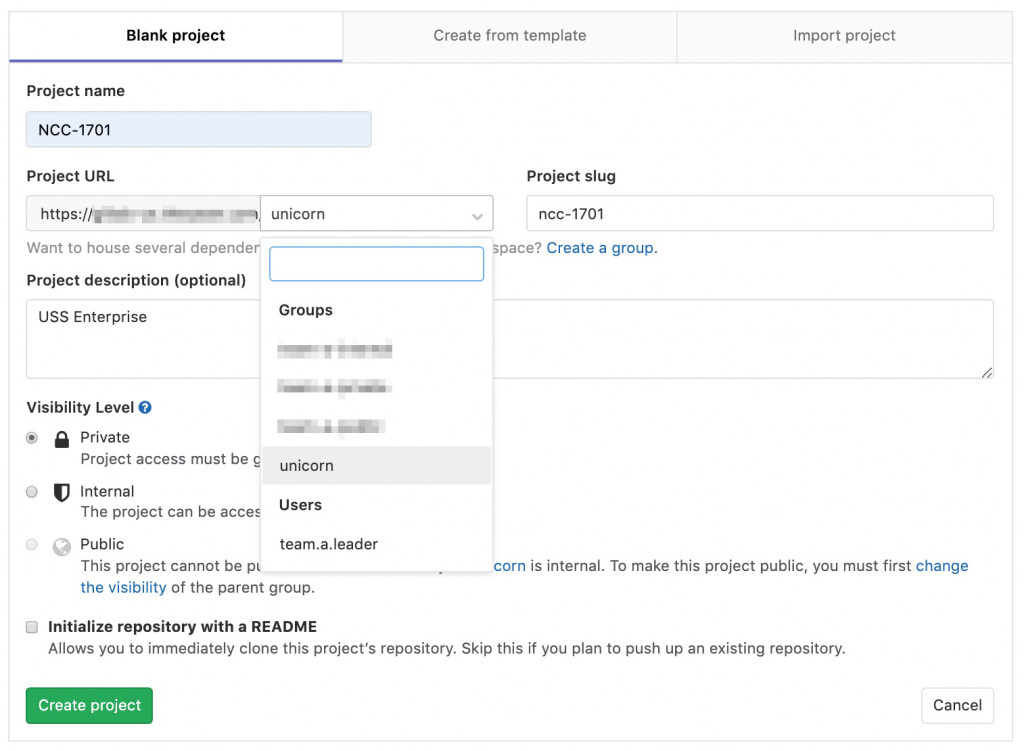
Task: Follow the Create a group link
Action: pyautogui.click(x=602, y=248)
